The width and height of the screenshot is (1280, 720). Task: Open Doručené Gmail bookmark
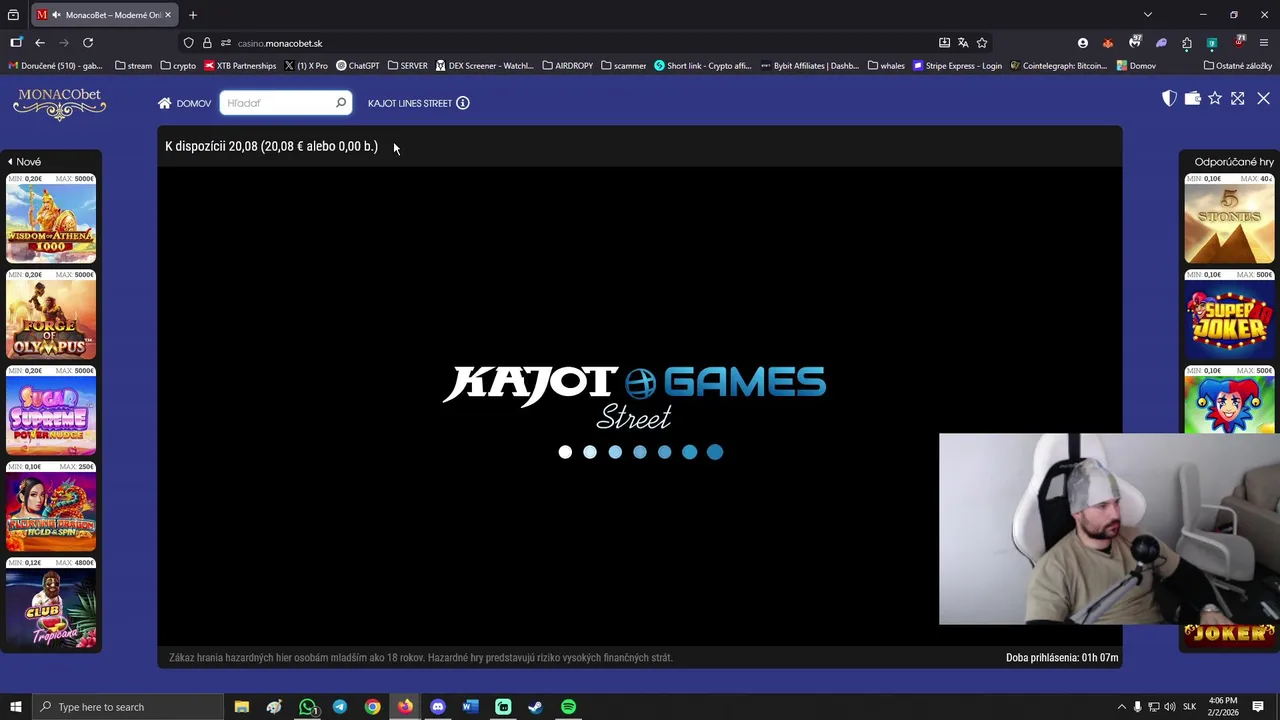point(55,66)
